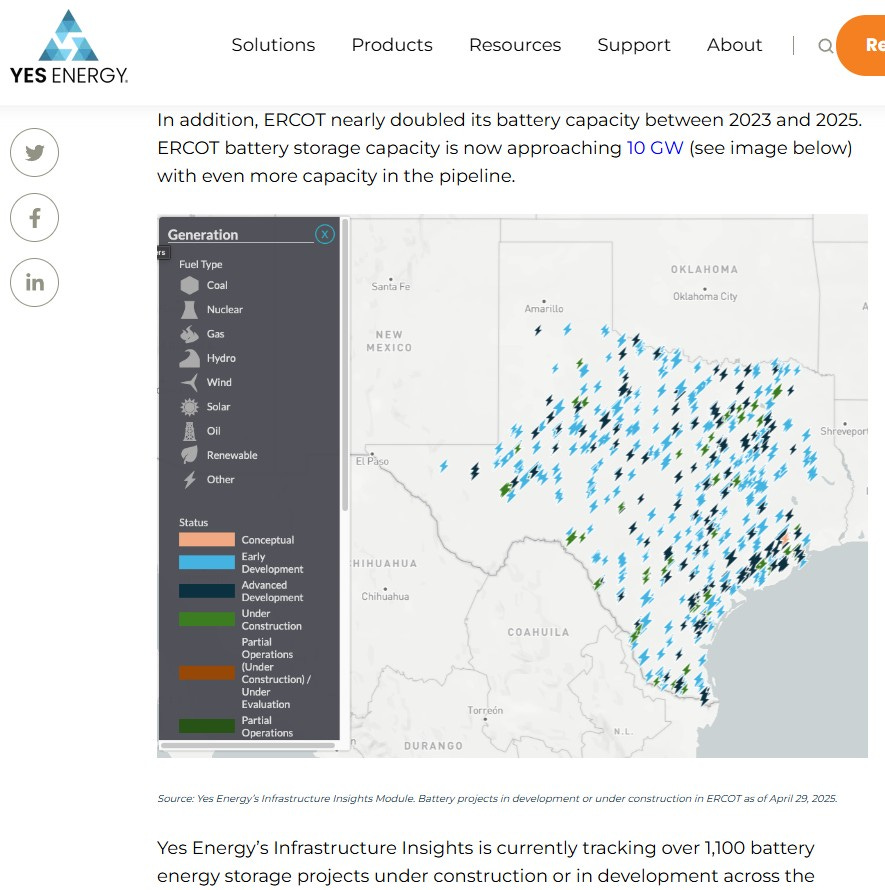This screenshot has width=885, height=890.
Task: Click the Yes Energy logo
Action: coord(69,48)
